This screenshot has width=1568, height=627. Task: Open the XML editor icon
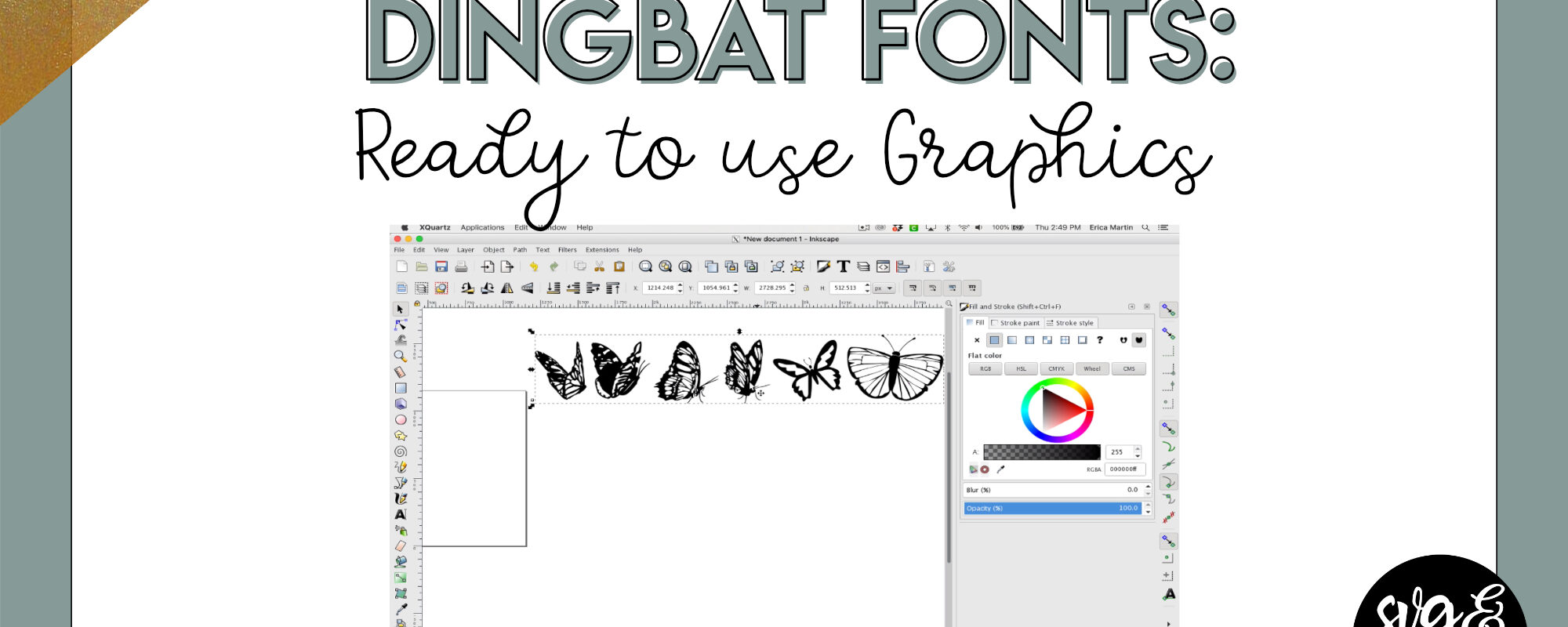(883, 266)
